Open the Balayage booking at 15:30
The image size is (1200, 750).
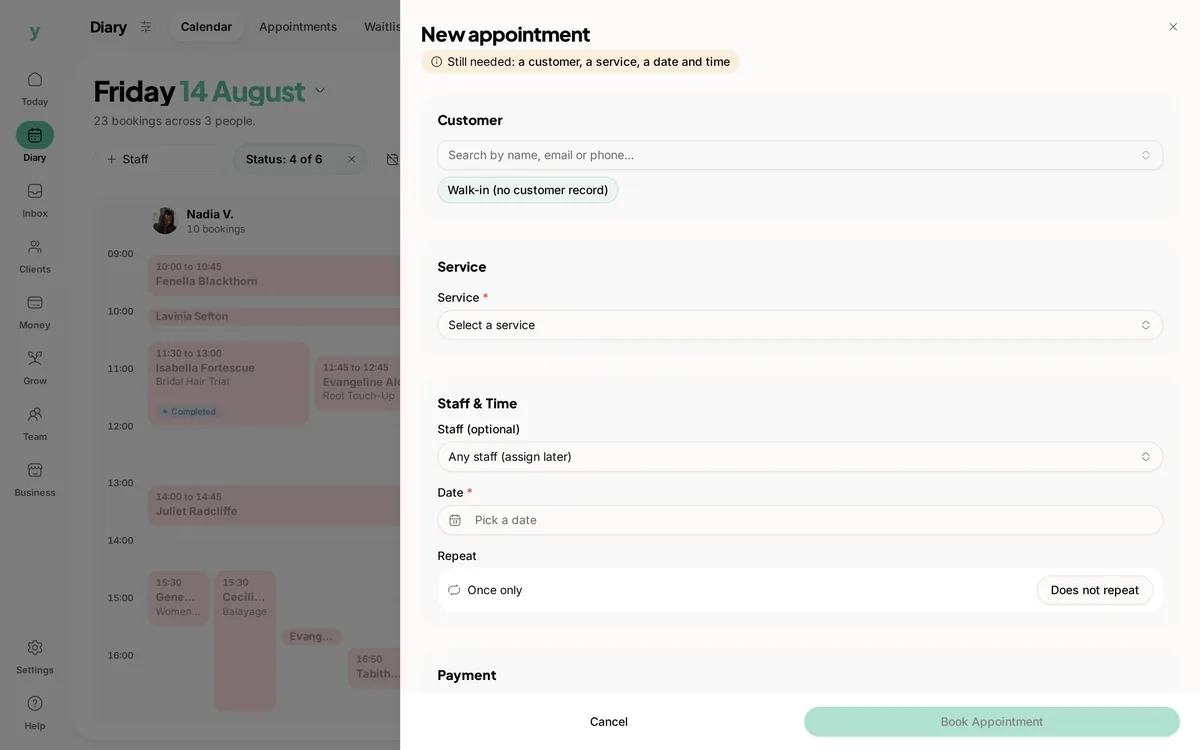tap(245, 641)
